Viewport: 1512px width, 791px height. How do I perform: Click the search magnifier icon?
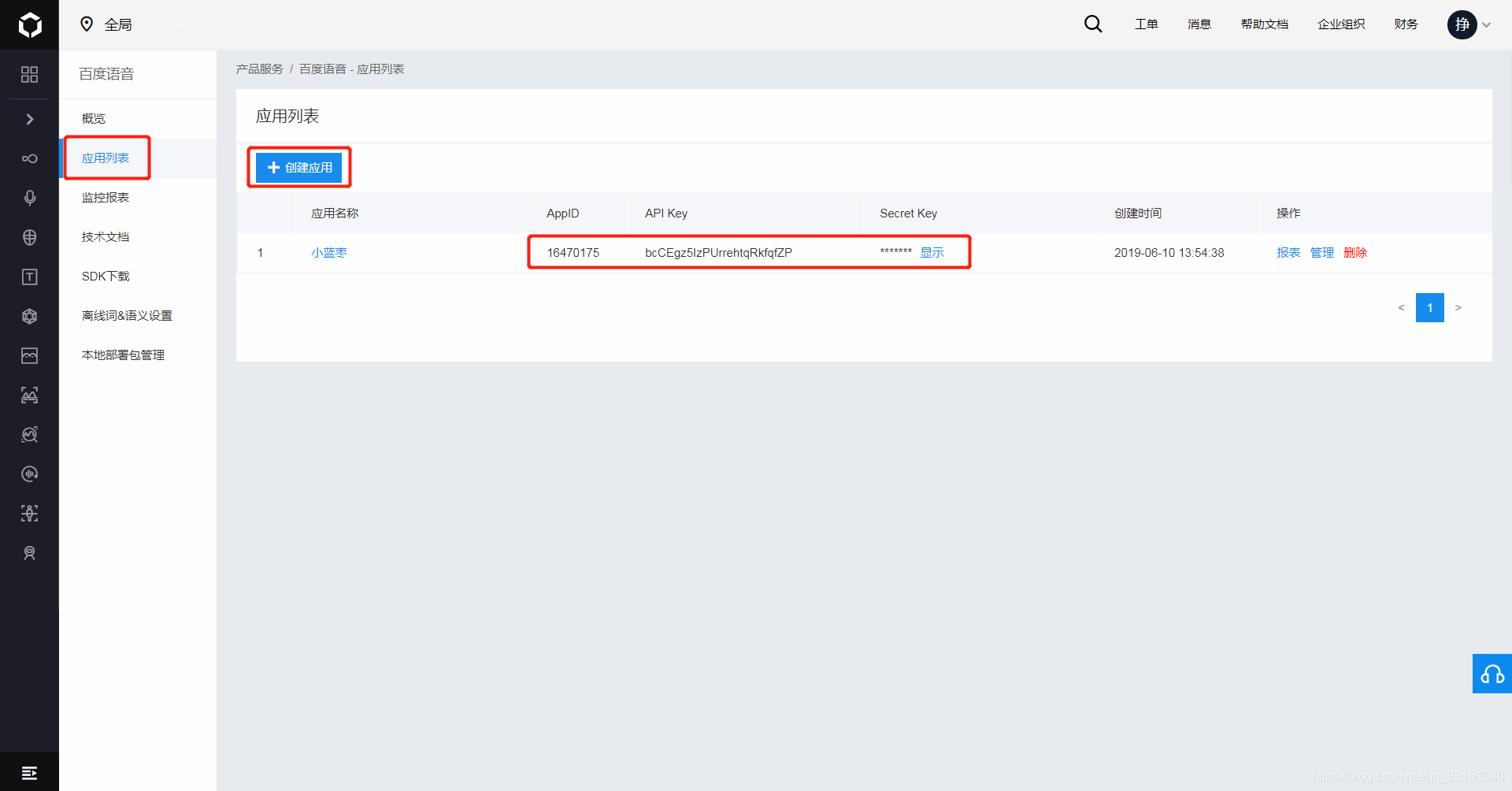coord(1093,24)
